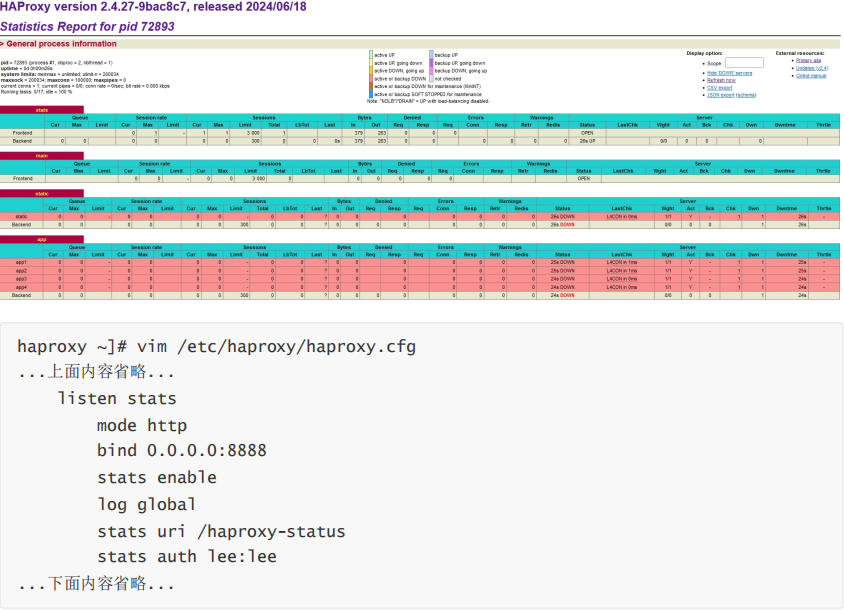Click the 'static' proxy section header
This screenshot has height=611, width=844.
coord(42,193)
